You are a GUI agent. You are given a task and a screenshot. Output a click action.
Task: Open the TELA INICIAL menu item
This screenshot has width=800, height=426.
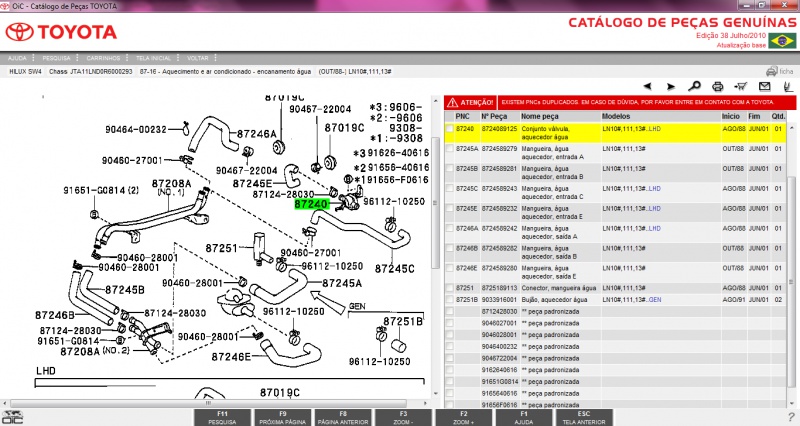coord(153,58)
